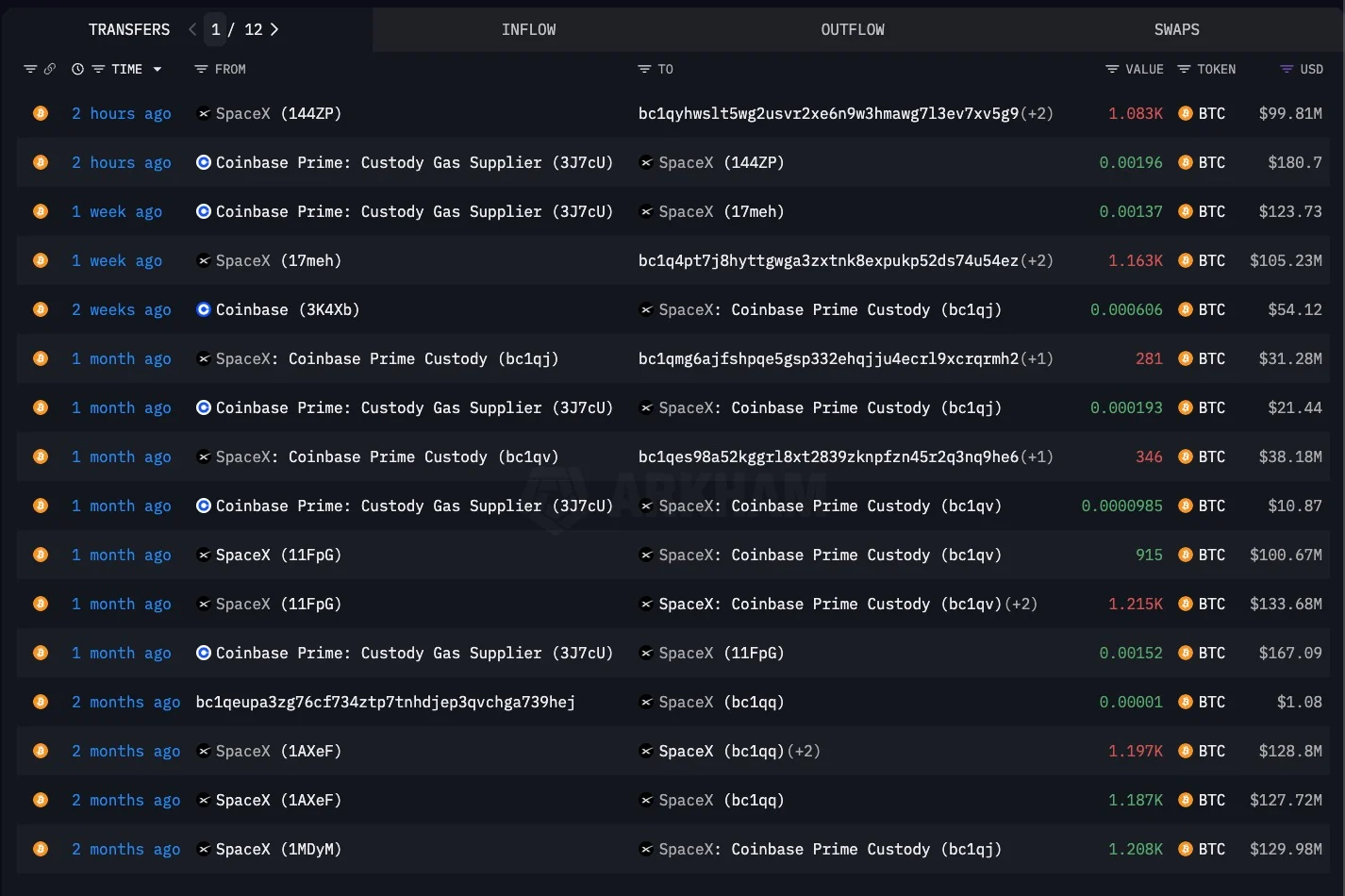Click the filter icon beside VALUE

point(1112,69)
